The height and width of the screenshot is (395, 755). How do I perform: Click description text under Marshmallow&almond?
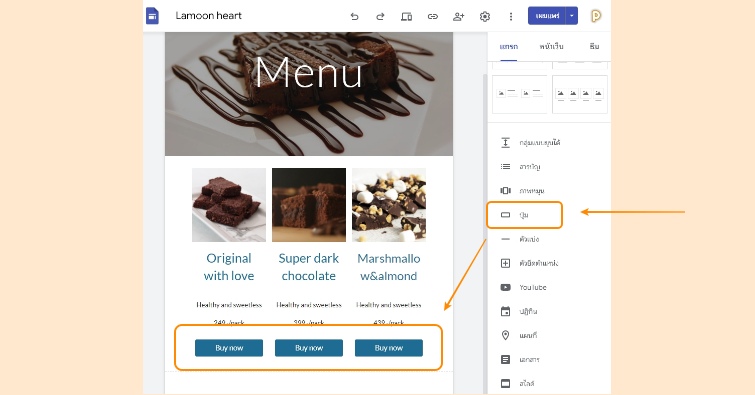(389, 305)
